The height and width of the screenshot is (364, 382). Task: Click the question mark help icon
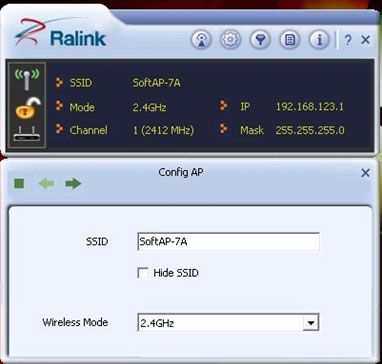pos(348,40)
